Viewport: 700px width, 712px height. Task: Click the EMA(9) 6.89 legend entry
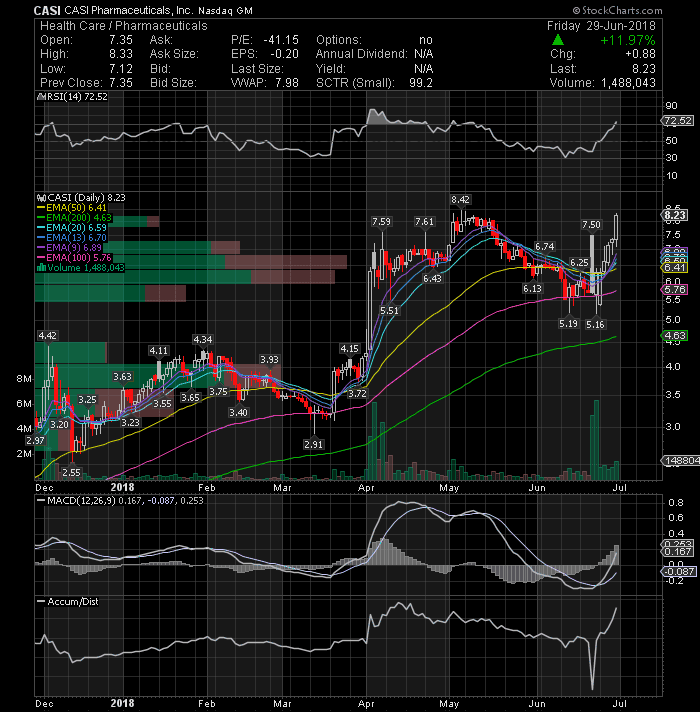tap(70, 248)
